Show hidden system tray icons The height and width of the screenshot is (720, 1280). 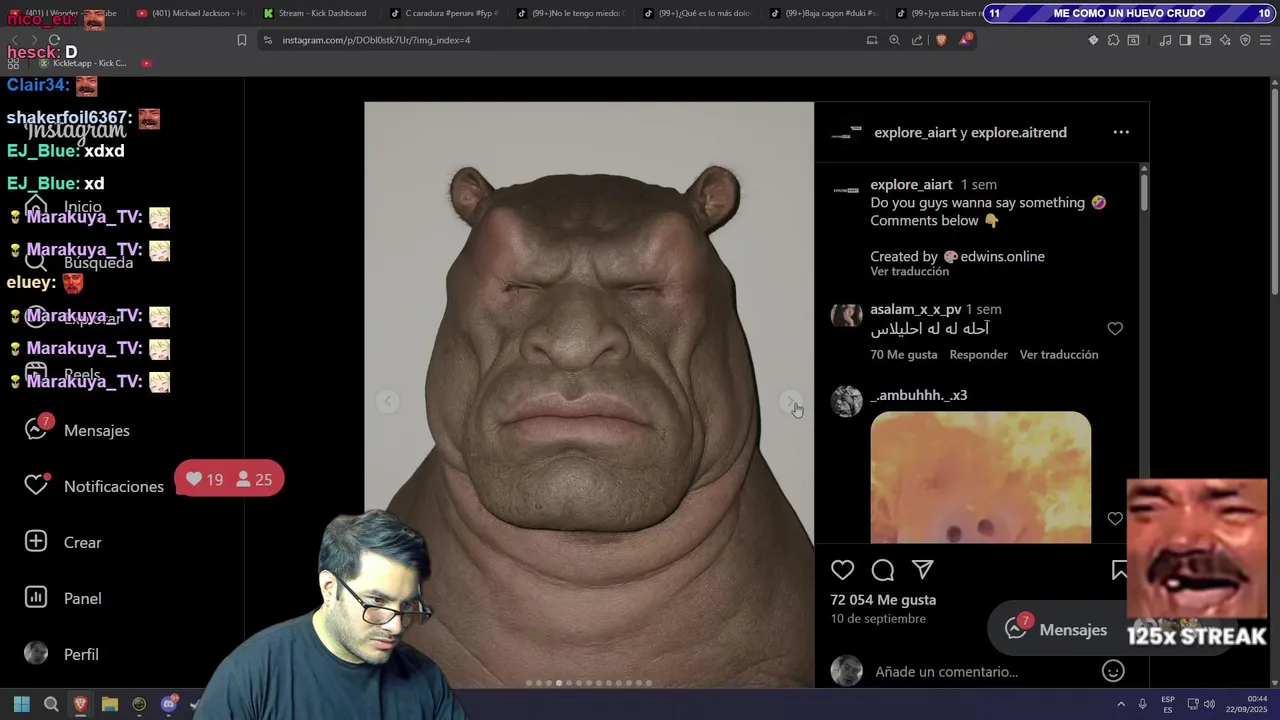pyautogui.click(x=1120, y=704)
